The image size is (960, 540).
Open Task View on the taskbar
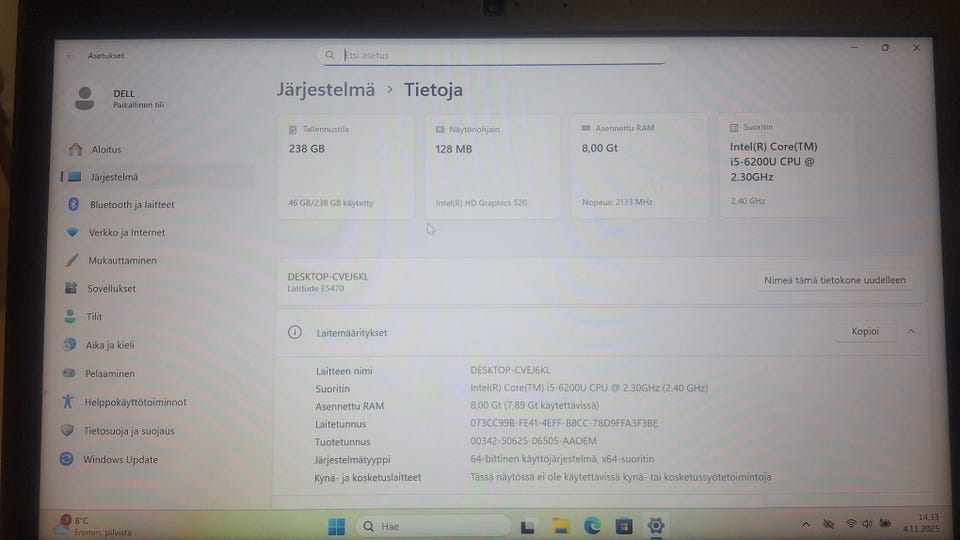tap(528, 527)
